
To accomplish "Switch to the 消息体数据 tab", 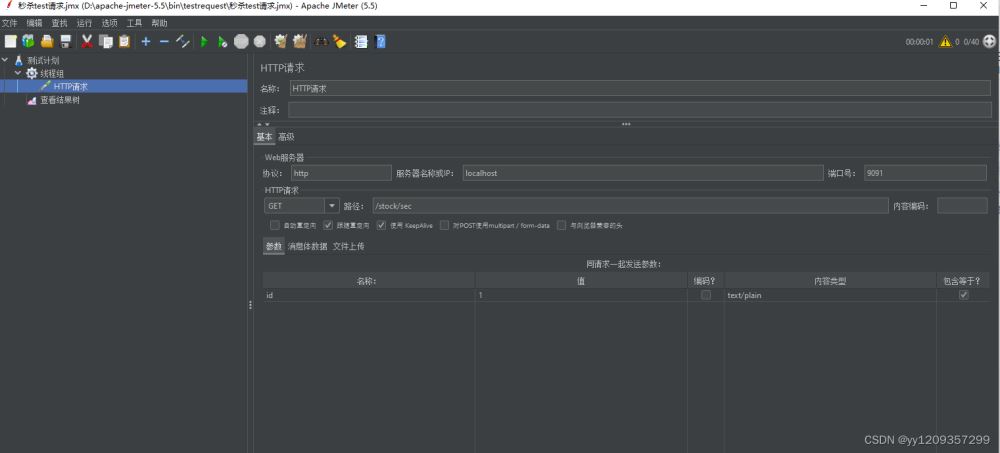I will pyautogui.click(x=307, y=246).
